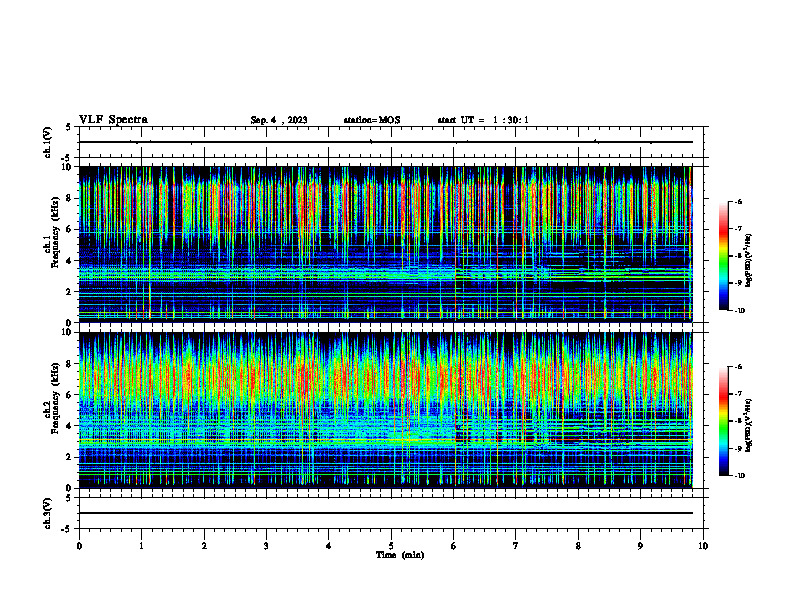Click the time axis tick label "4"
This screenshot has height=612, width=792.
tap(329, 546)
